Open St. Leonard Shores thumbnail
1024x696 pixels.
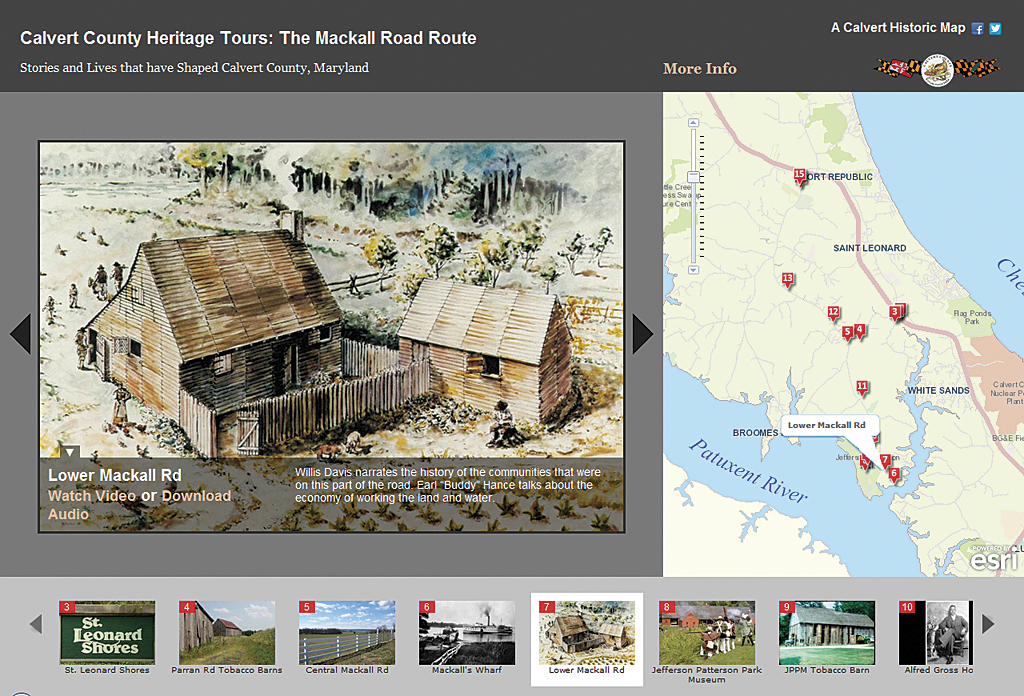[107, 633]
